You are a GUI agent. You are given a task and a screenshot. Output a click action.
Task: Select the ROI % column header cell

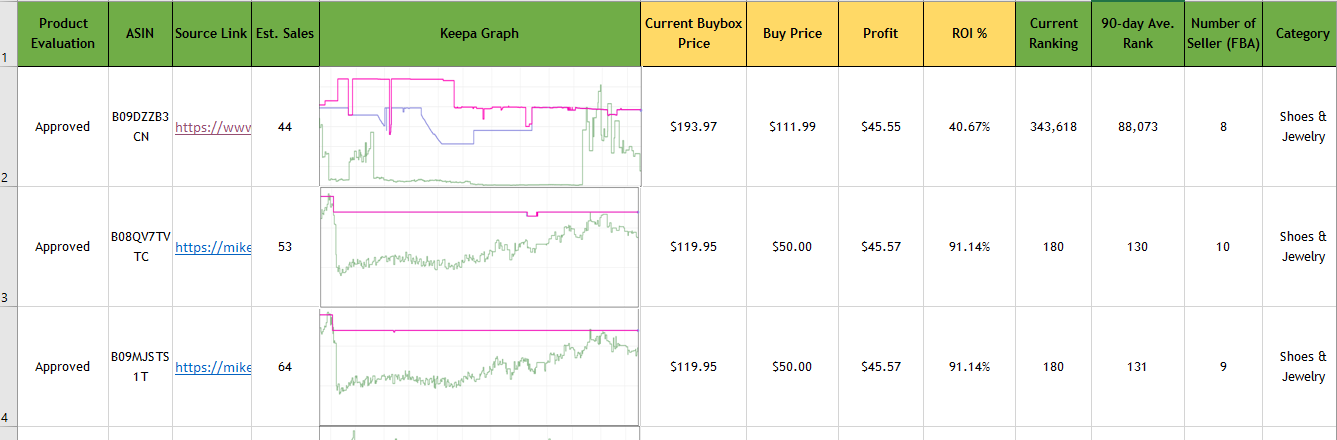(969, 34)
